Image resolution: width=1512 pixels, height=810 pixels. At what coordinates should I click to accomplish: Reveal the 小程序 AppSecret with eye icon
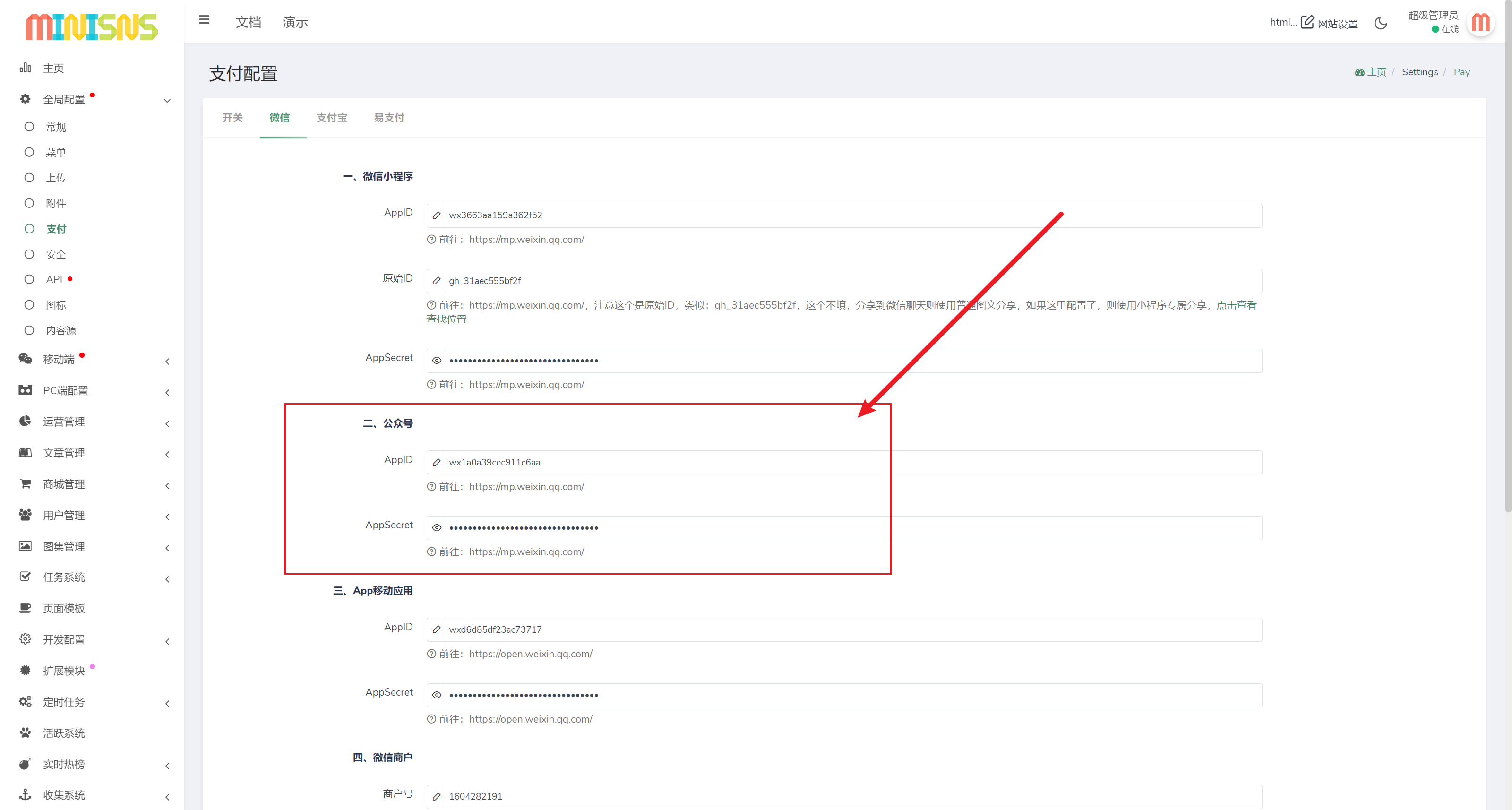[x=436, y=361]
